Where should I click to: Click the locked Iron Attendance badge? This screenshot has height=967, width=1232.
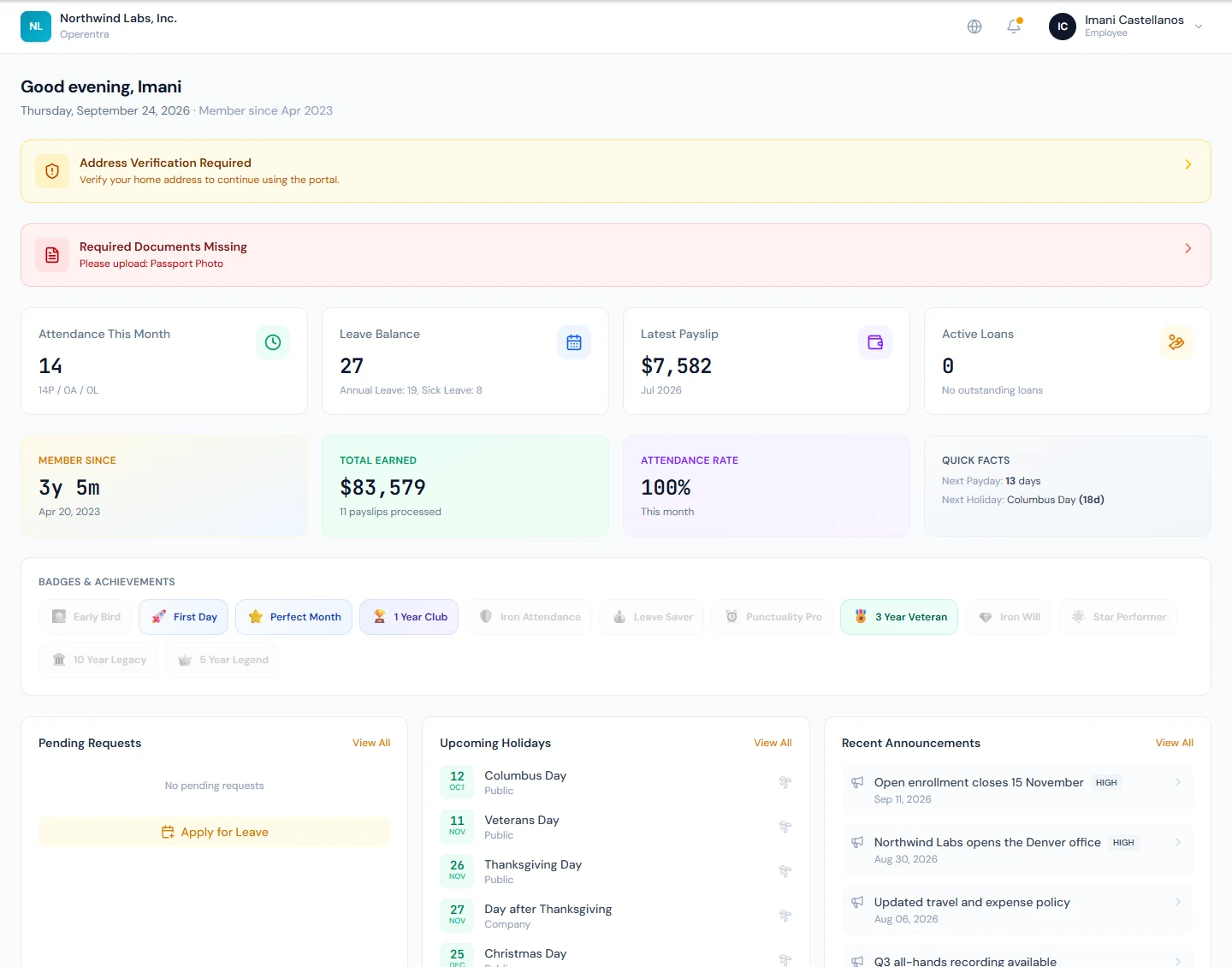[529, 617]
